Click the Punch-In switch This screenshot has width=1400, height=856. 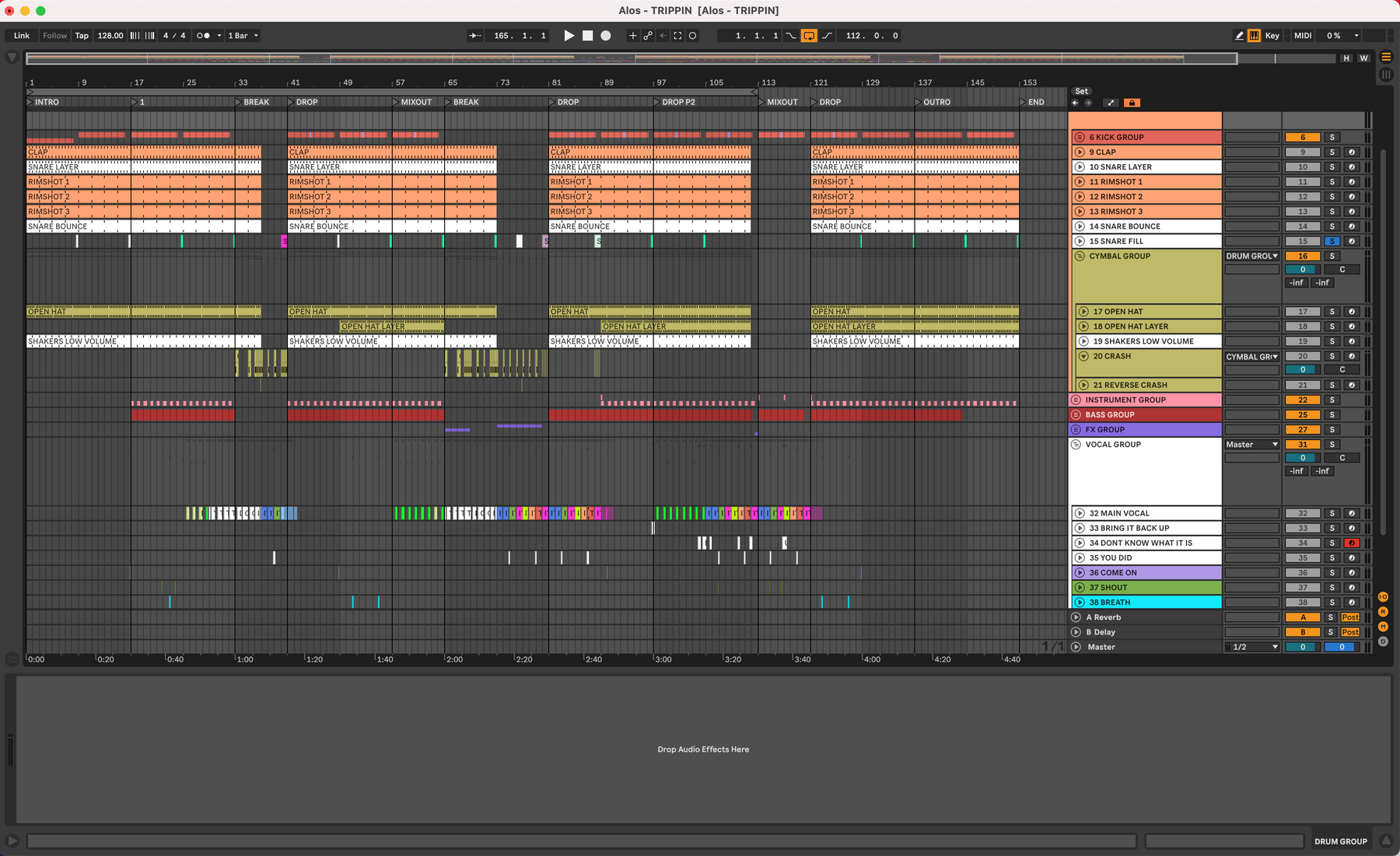point(791,36)
